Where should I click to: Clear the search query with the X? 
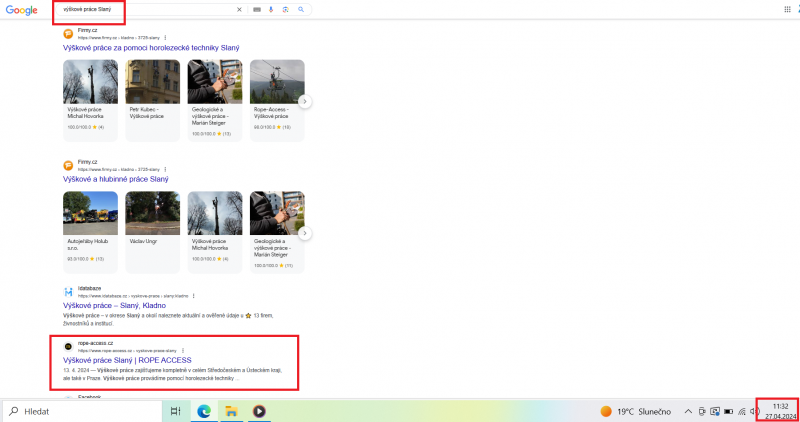[239, 10]
